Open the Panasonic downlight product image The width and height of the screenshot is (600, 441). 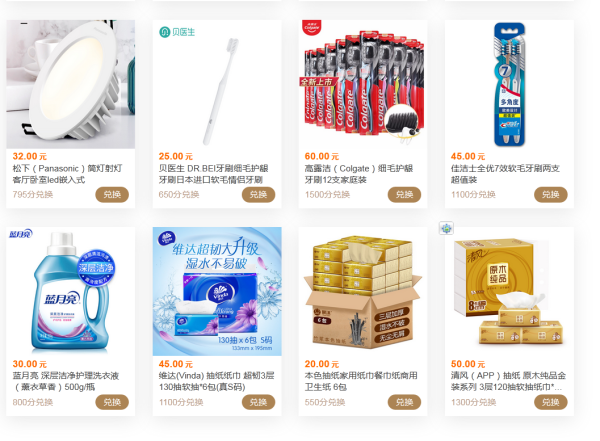point(70,84)
